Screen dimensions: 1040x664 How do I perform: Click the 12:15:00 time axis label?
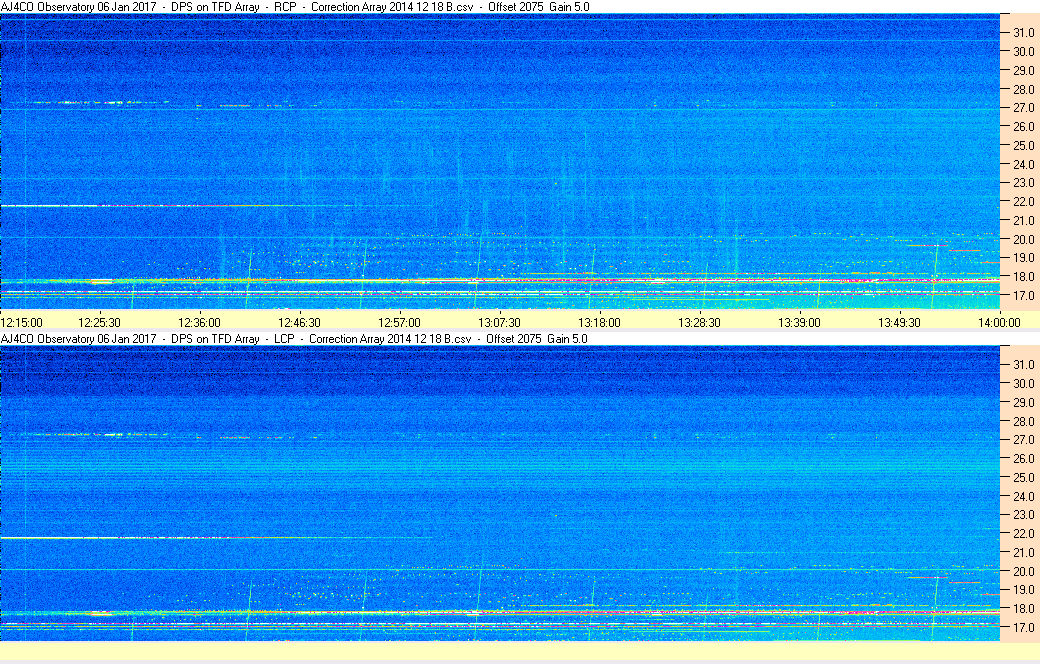22,322
